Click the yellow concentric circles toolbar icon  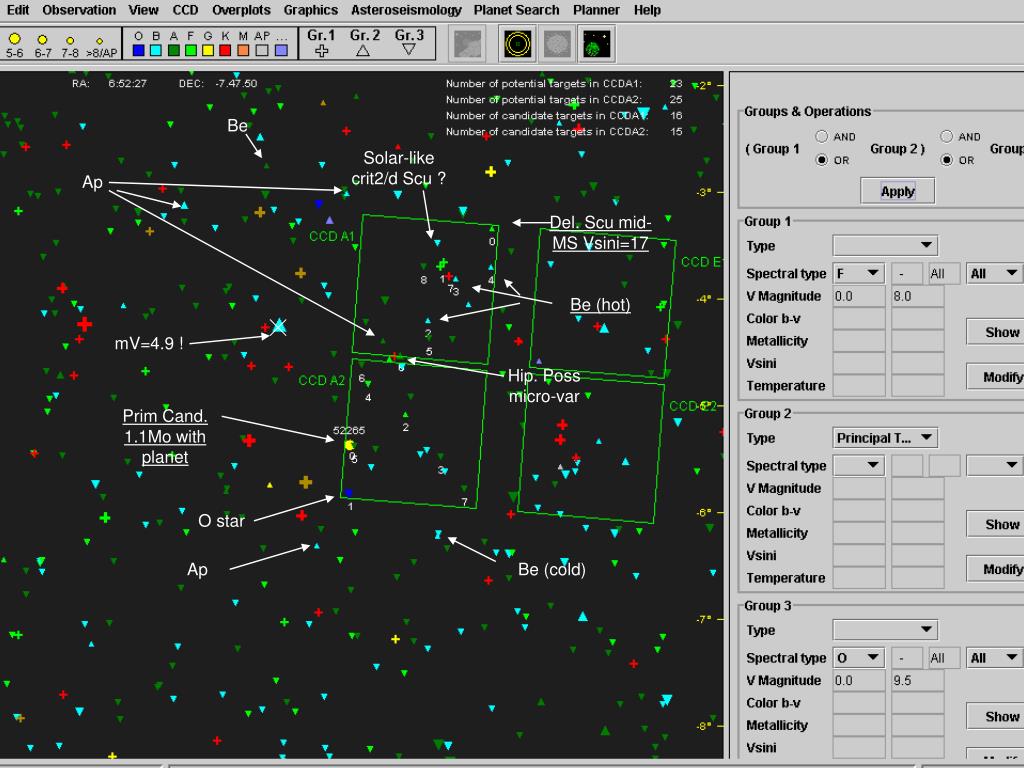click(518, 44)
